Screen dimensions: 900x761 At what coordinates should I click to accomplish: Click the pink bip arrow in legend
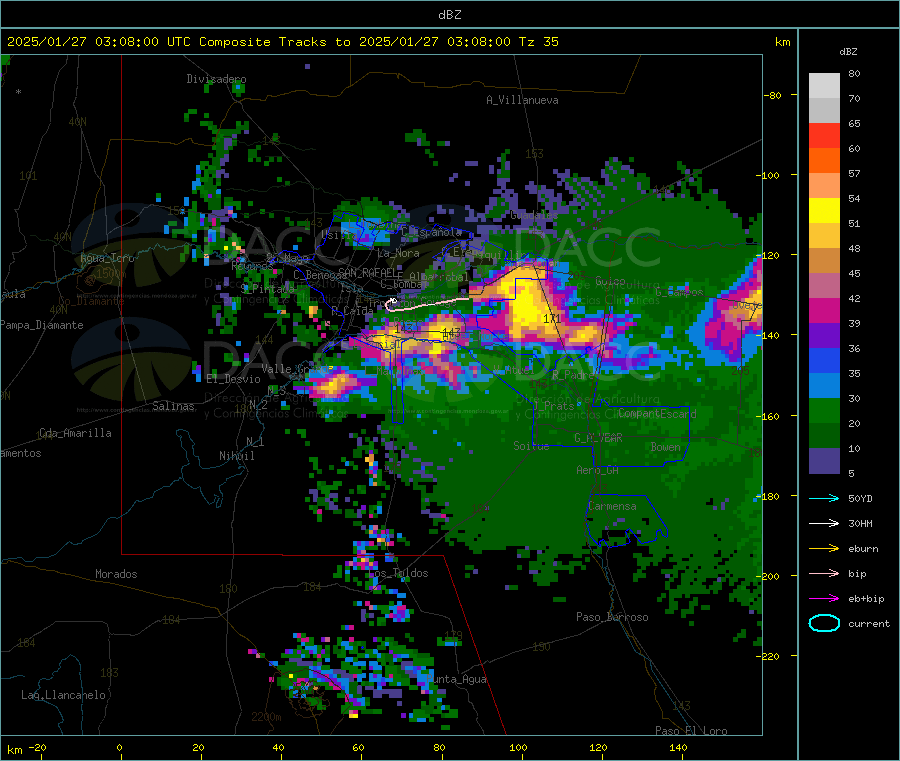[824, 573]
